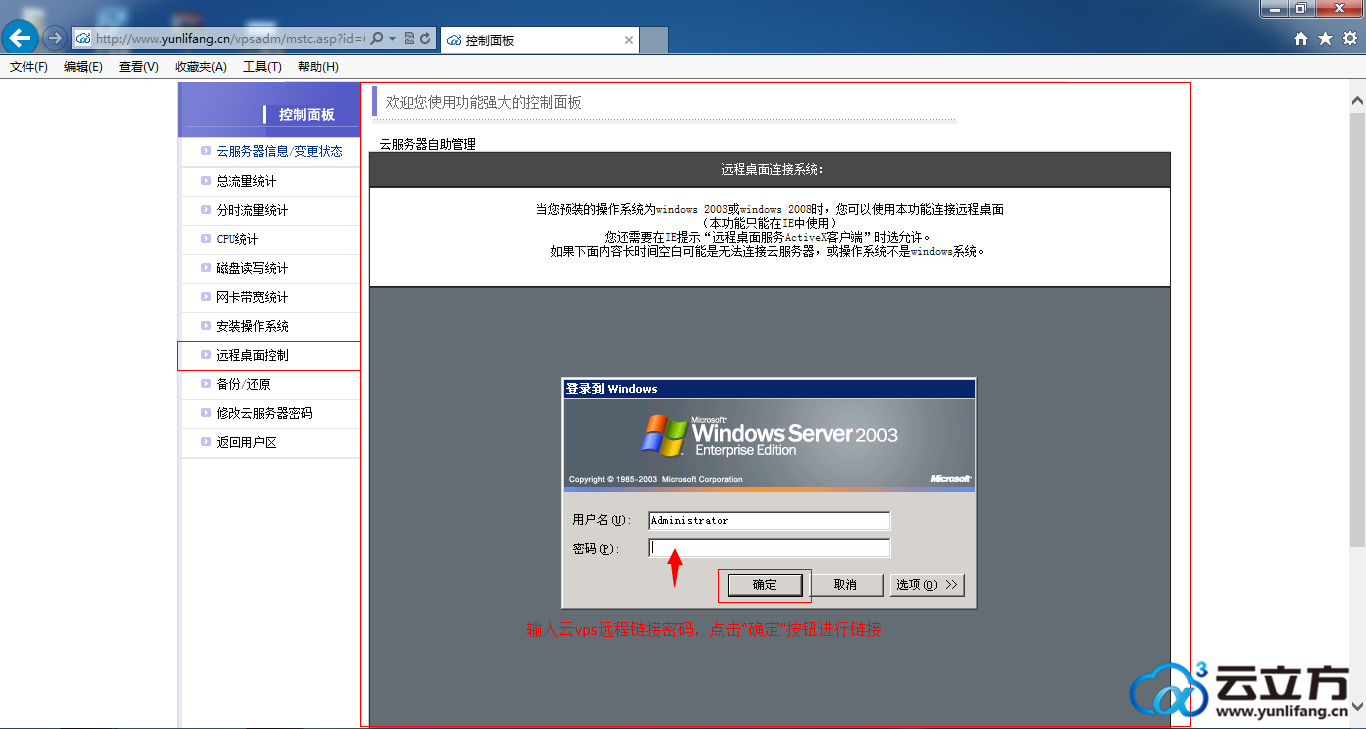Click the 取消 button in the login dialog
Screen dimensions: 1366x729
point(846,585)
